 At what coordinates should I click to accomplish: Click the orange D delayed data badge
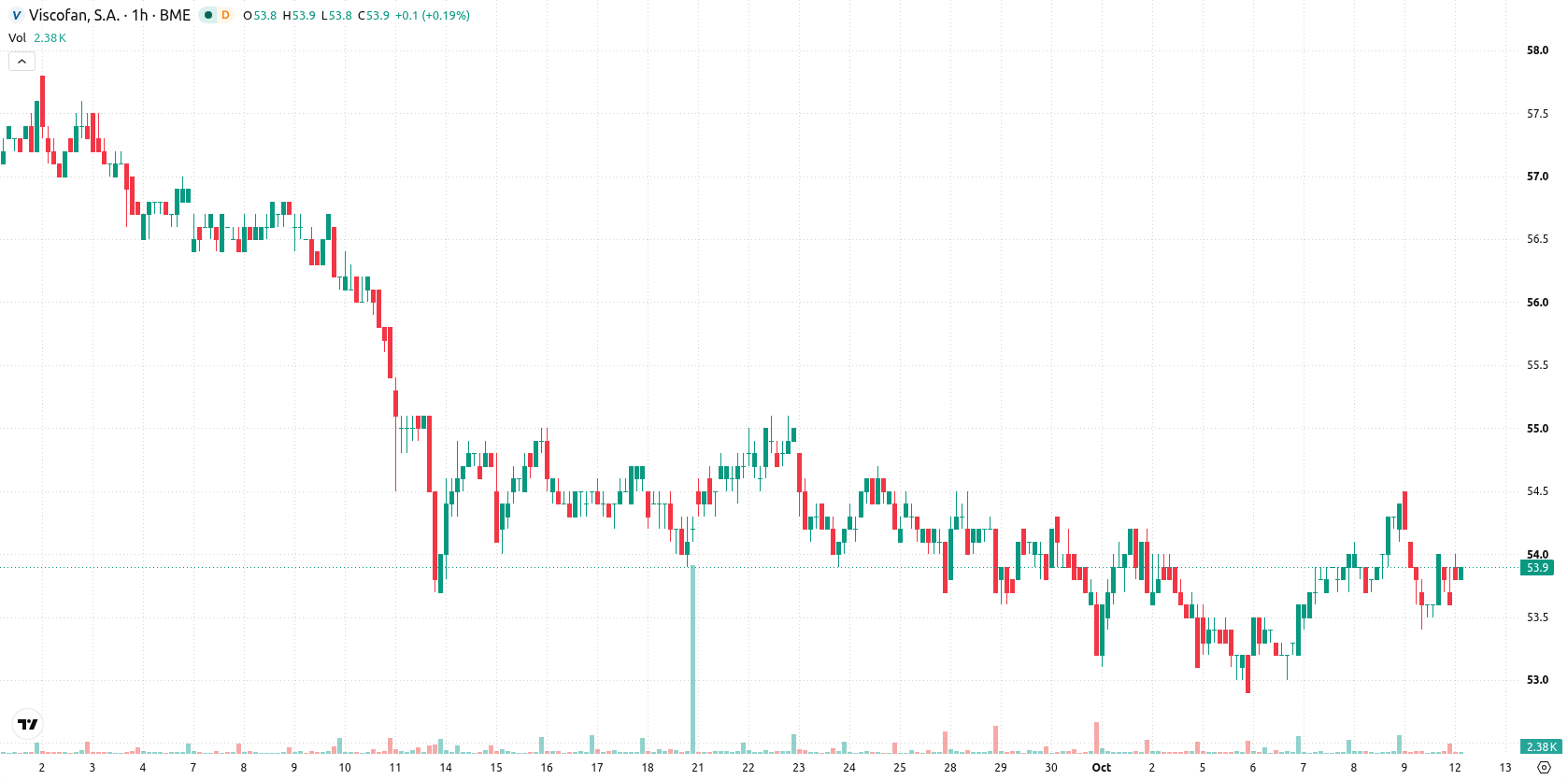pos(225,15)
